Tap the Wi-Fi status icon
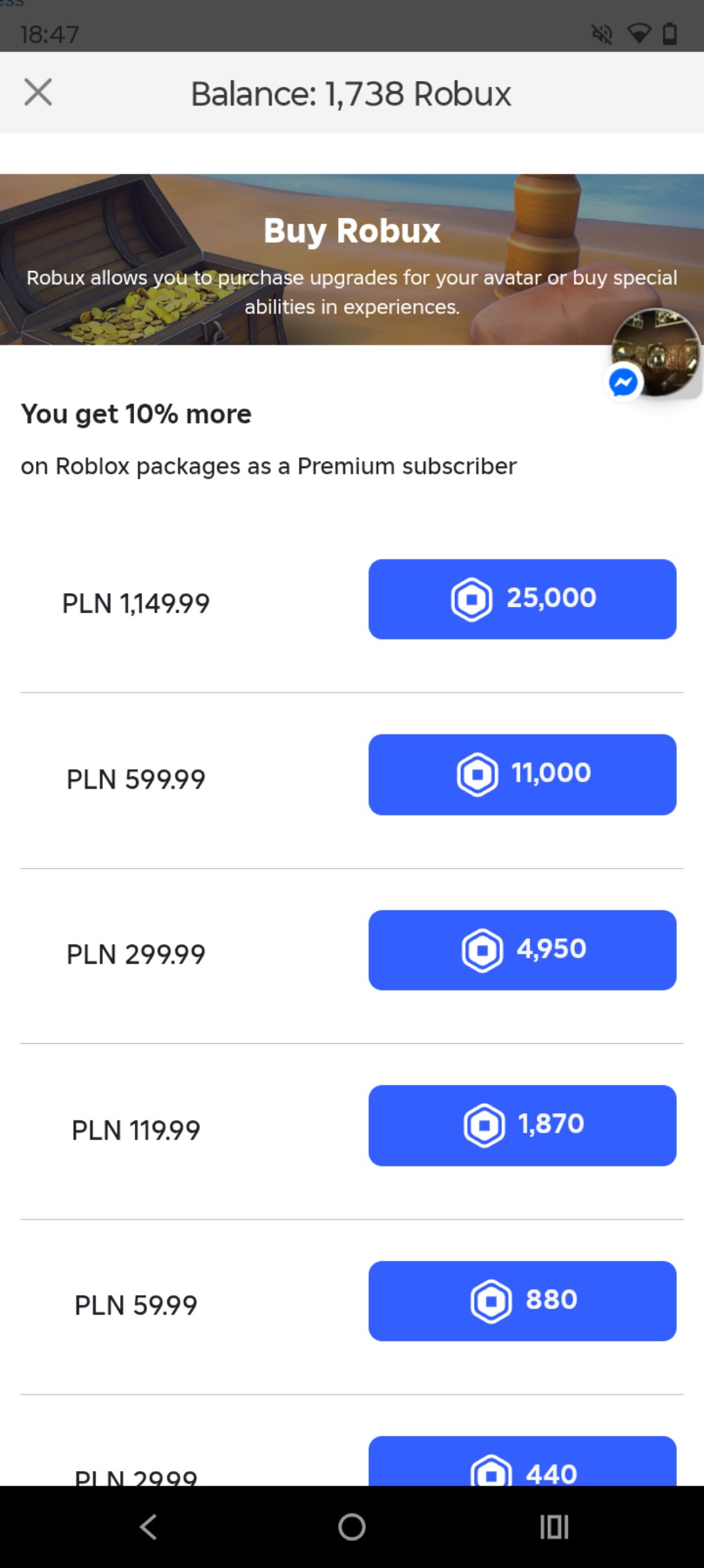Screen dimensions: 704x1568 [x=639, y=34]
